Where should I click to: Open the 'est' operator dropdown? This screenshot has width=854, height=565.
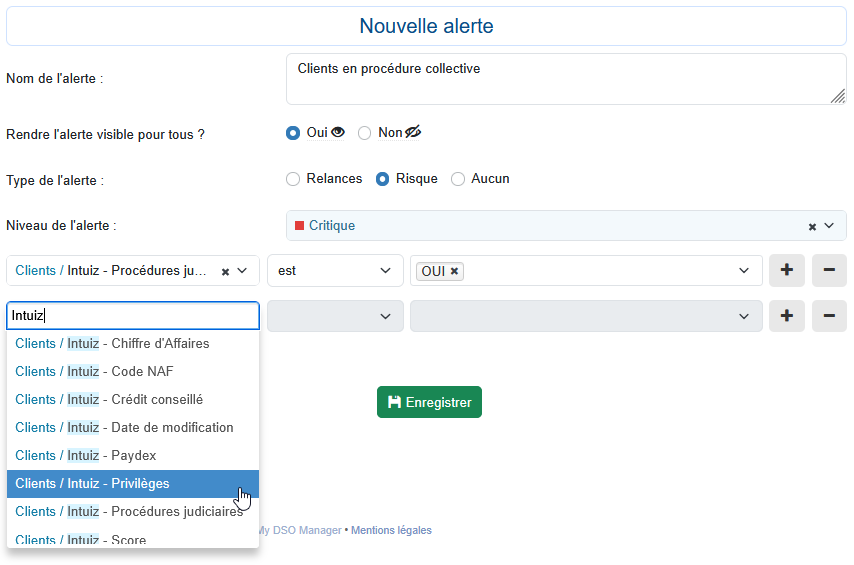point(335,271)
